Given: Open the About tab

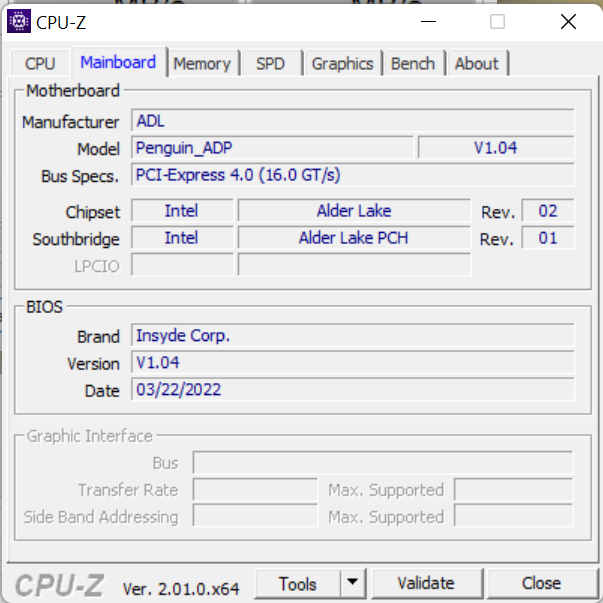Looking at the screenshot, I should [477, 63].
